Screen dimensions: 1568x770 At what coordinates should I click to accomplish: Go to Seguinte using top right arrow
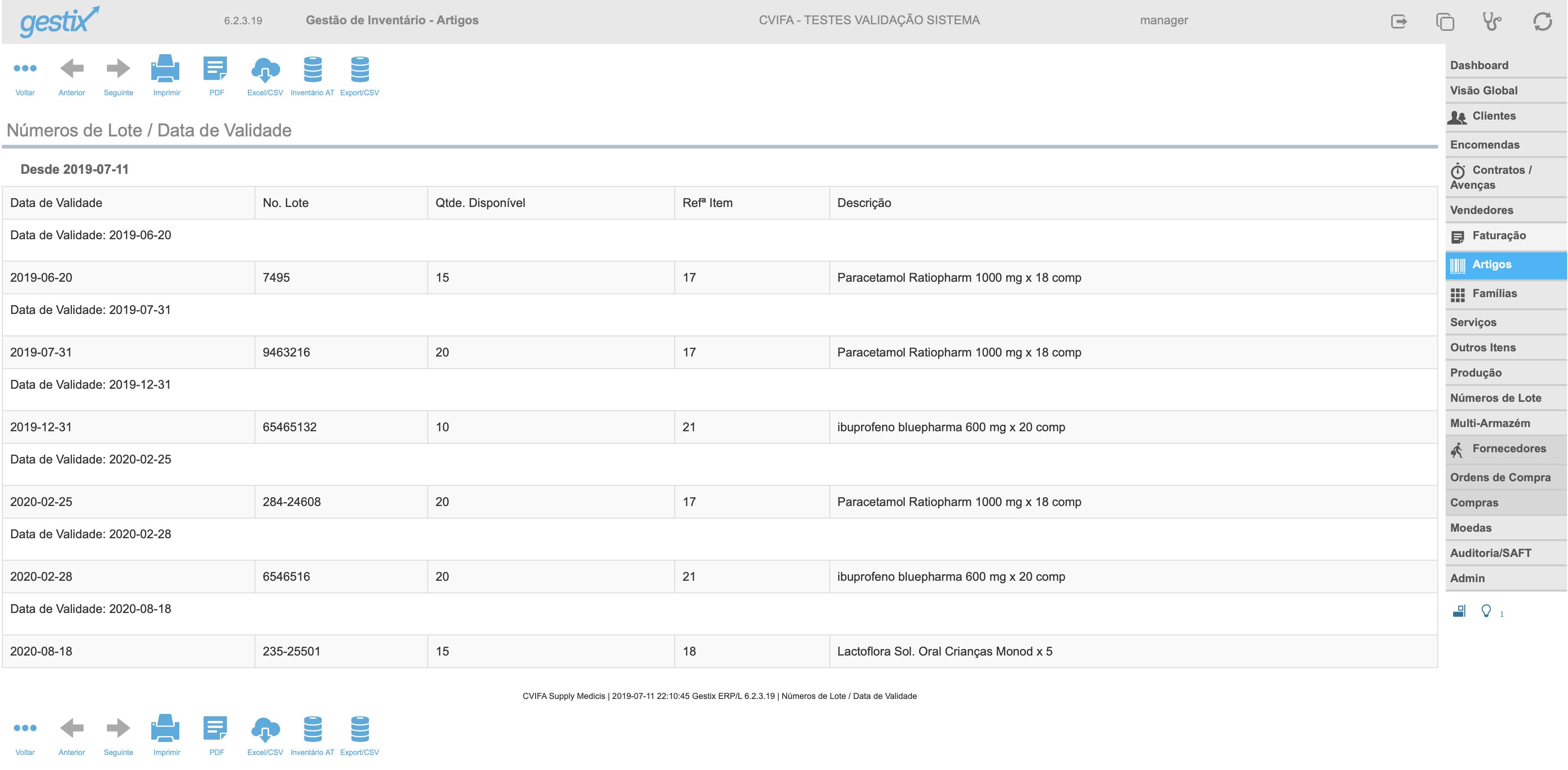click(x=118, y=68)
